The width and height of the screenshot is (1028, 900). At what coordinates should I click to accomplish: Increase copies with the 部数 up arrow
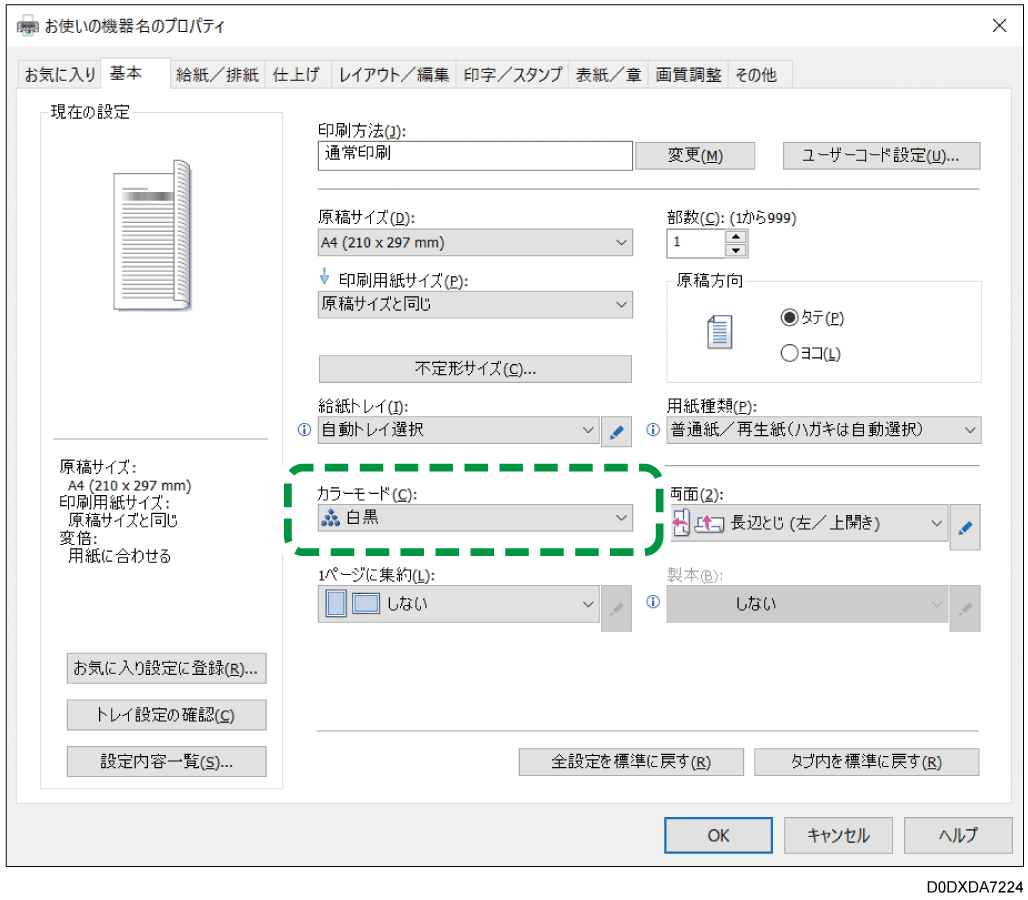[x=737, y=236]
